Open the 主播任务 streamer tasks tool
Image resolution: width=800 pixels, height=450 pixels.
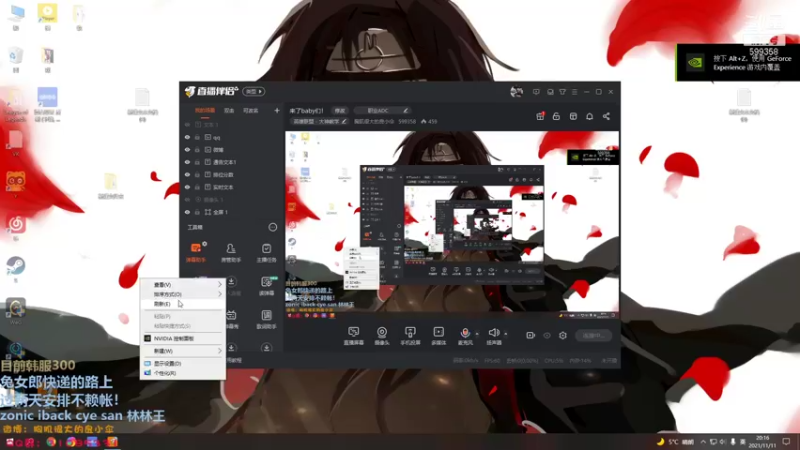tap(266, 252)
